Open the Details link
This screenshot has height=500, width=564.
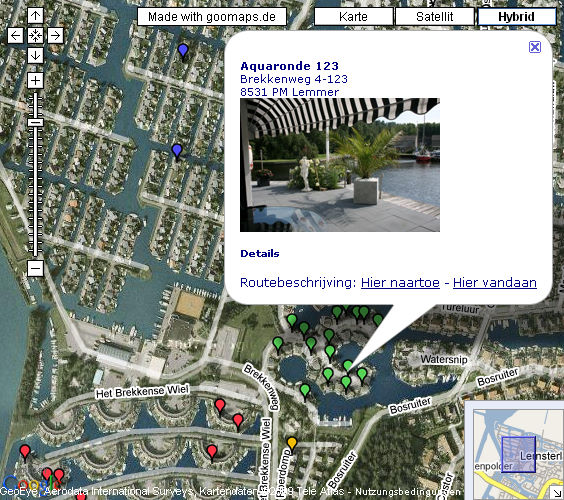[260, 254]
